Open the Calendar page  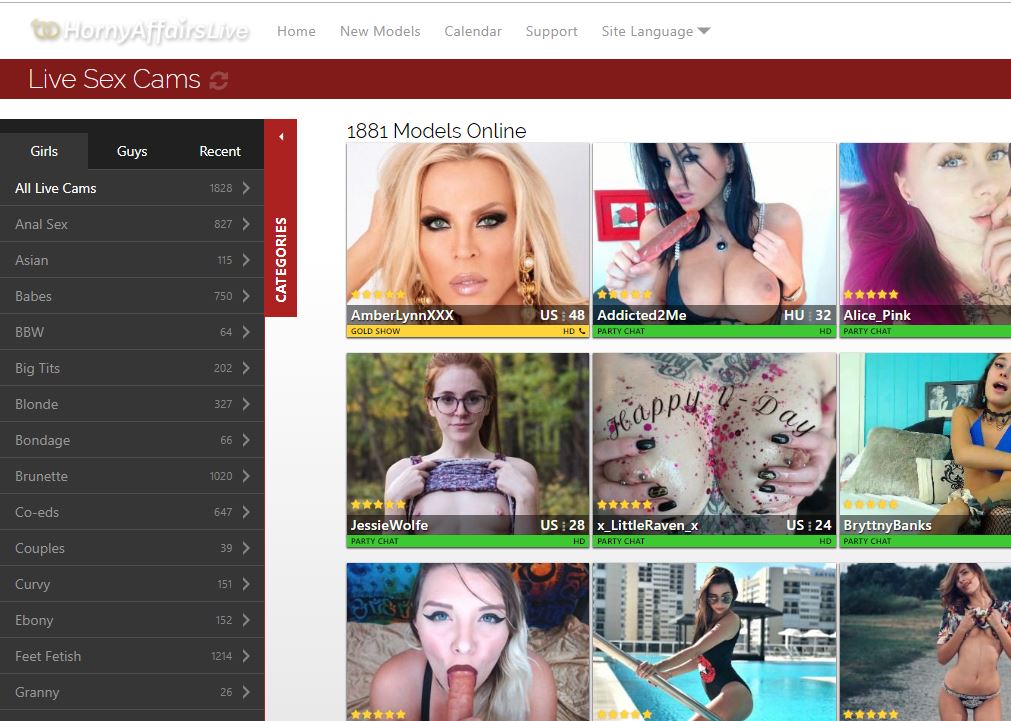[473, 31]
